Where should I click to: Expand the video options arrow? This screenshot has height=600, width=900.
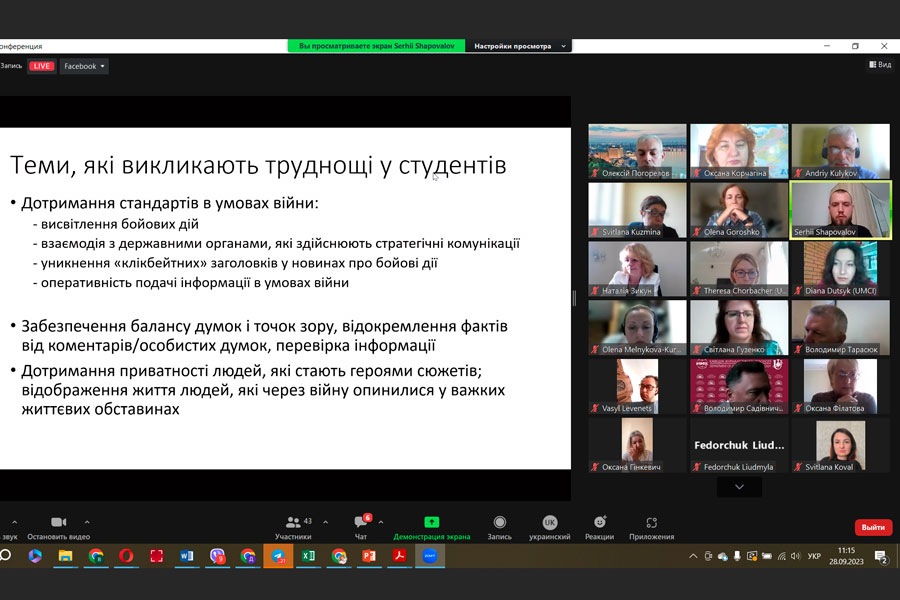point(87,521)
